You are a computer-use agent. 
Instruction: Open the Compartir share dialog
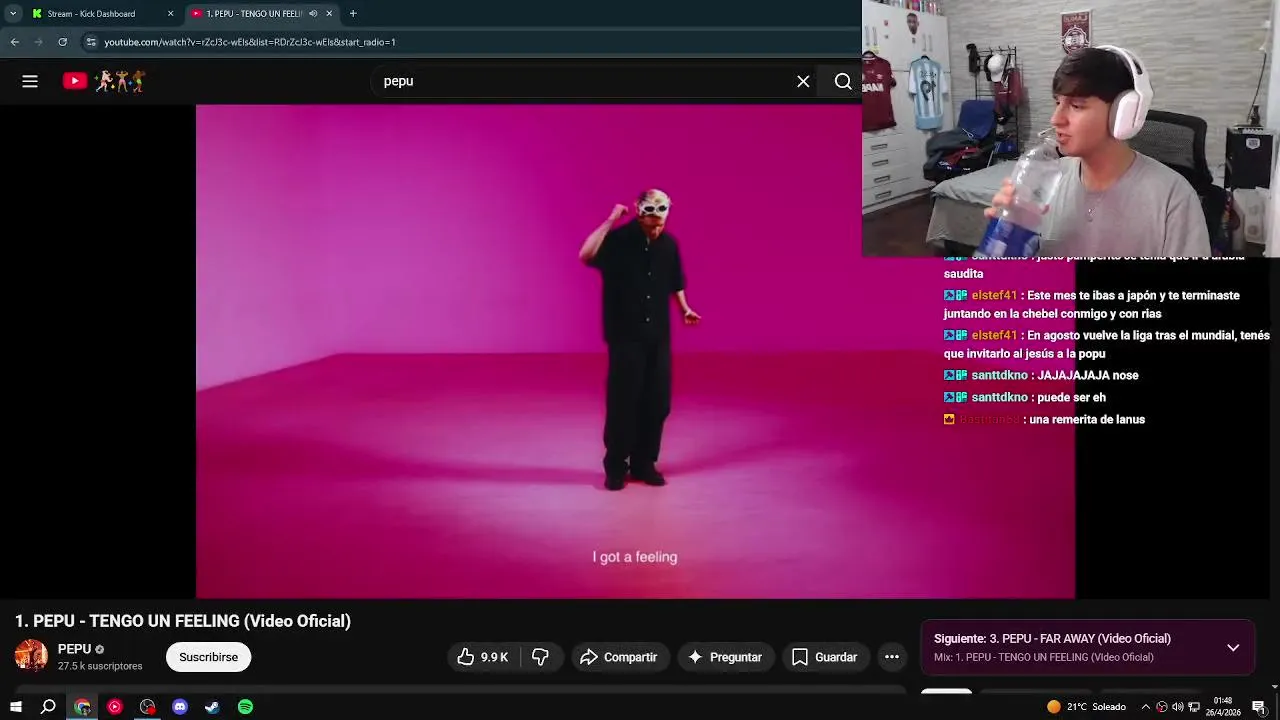click(x=619, y=657)
